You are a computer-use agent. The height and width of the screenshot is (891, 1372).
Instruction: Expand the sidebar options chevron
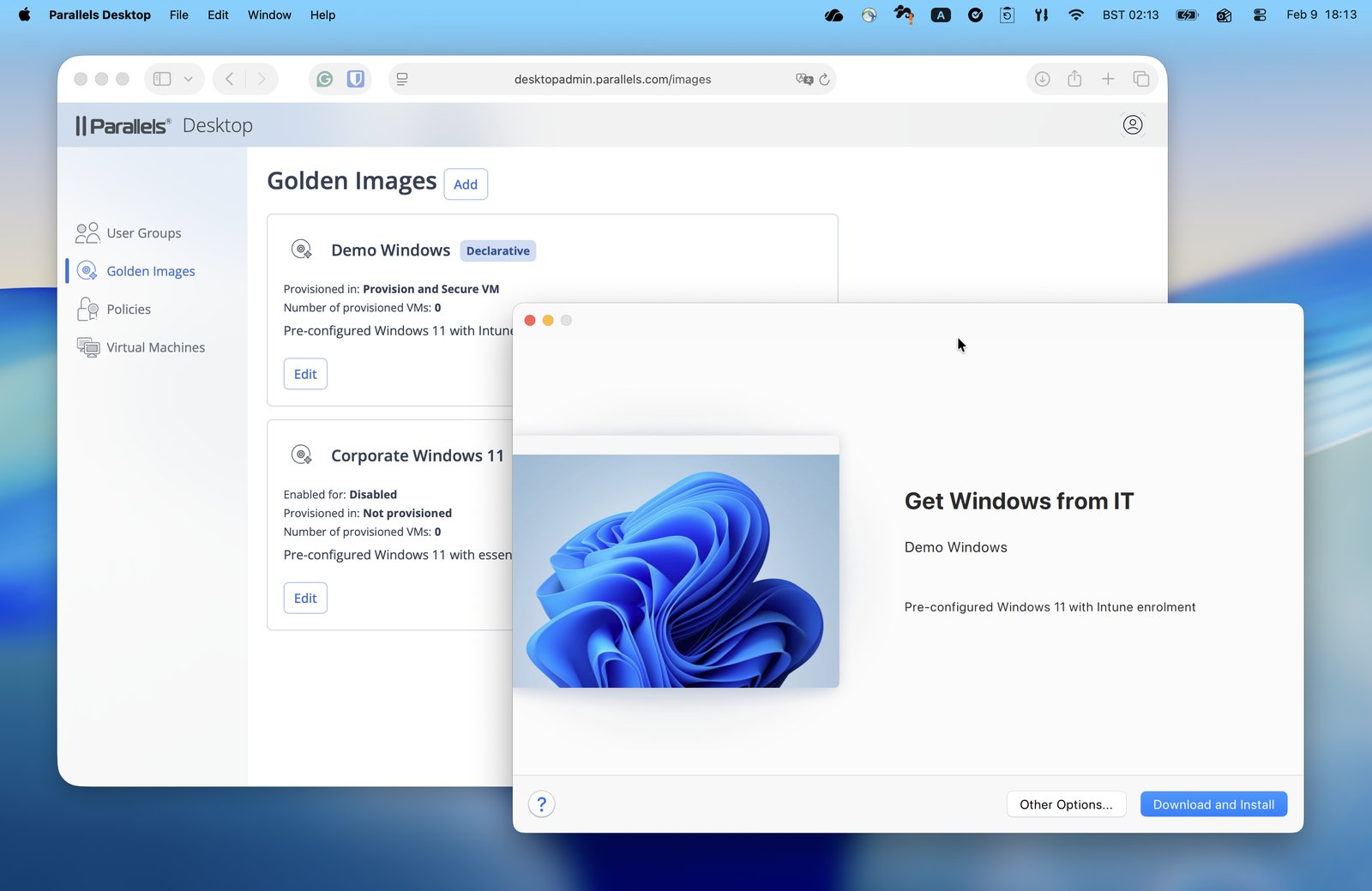coord(188,79)
